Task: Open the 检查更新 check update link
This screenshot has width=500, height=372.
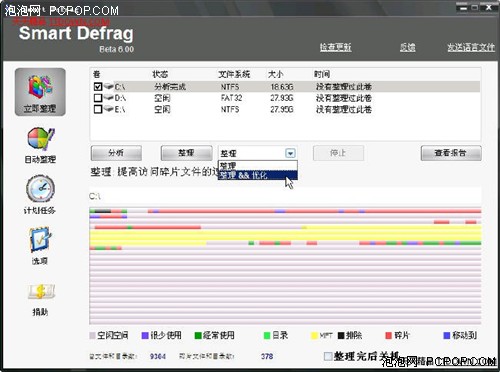Action: 336,47
